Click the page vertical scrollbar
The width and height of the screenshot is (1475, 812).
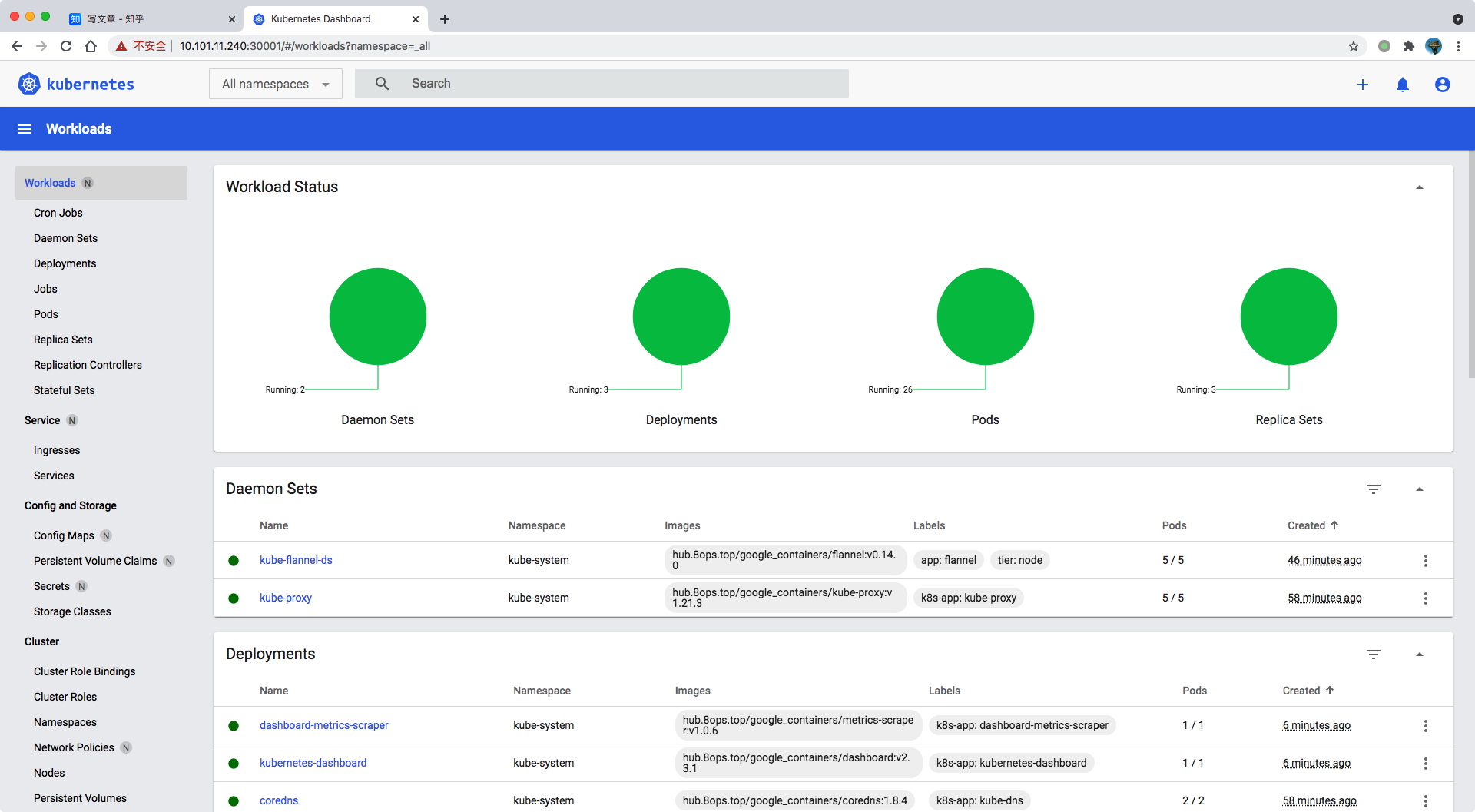(x=1470, y=265)
